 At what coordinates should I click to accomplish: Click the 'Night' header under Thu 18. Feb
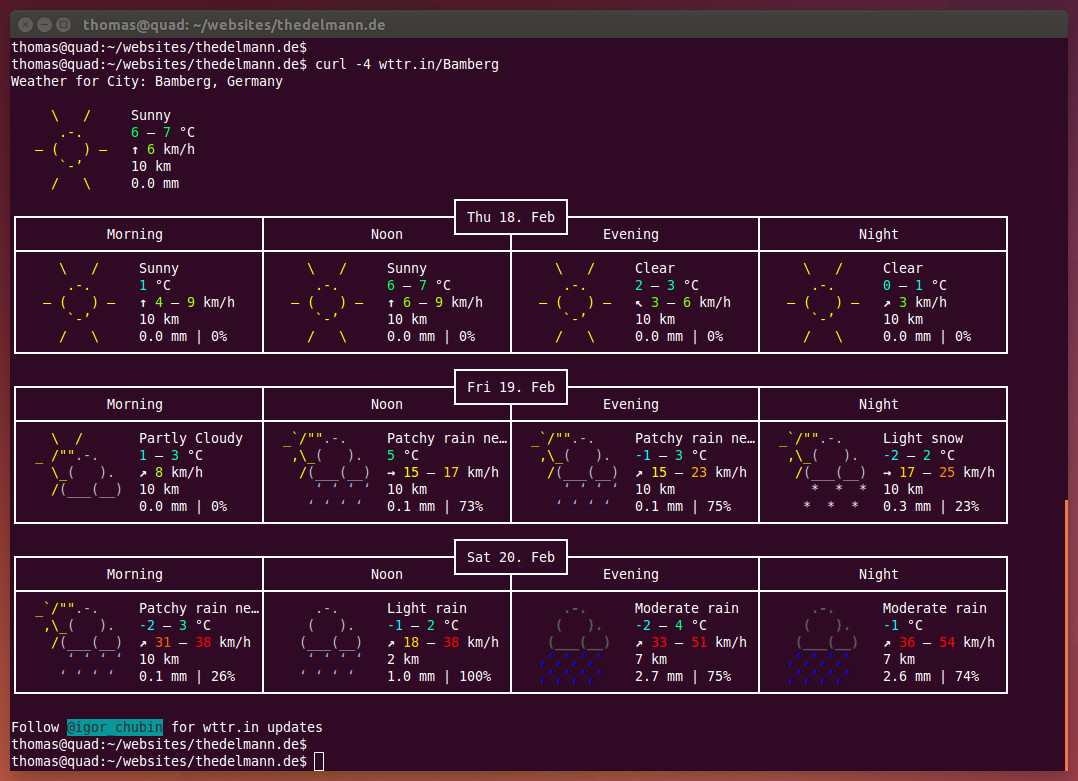879,234
